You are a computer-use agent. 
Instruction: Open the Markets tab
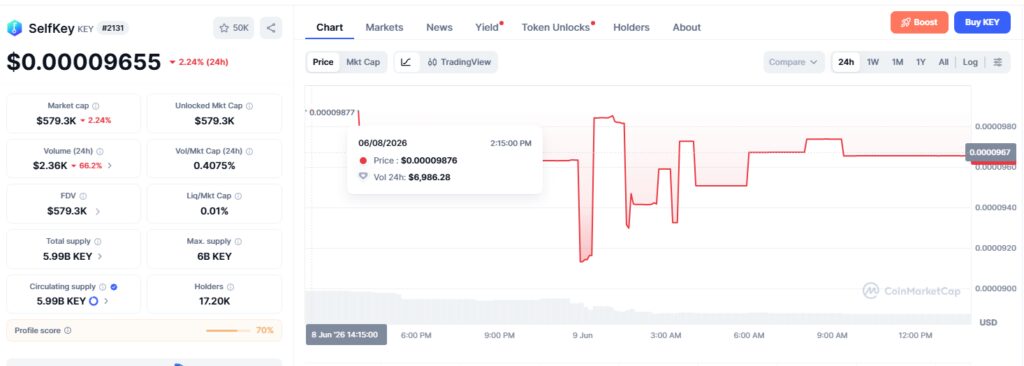pyautogui.click(x=384, y=27)
